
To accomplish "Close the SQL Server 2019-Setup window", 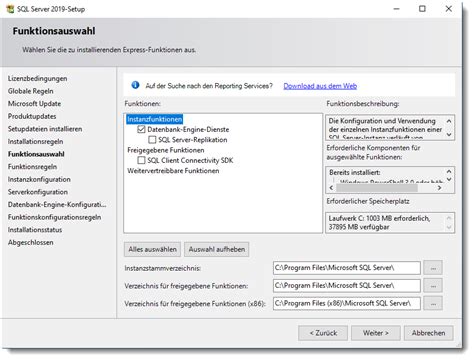I will pos(449,9).
